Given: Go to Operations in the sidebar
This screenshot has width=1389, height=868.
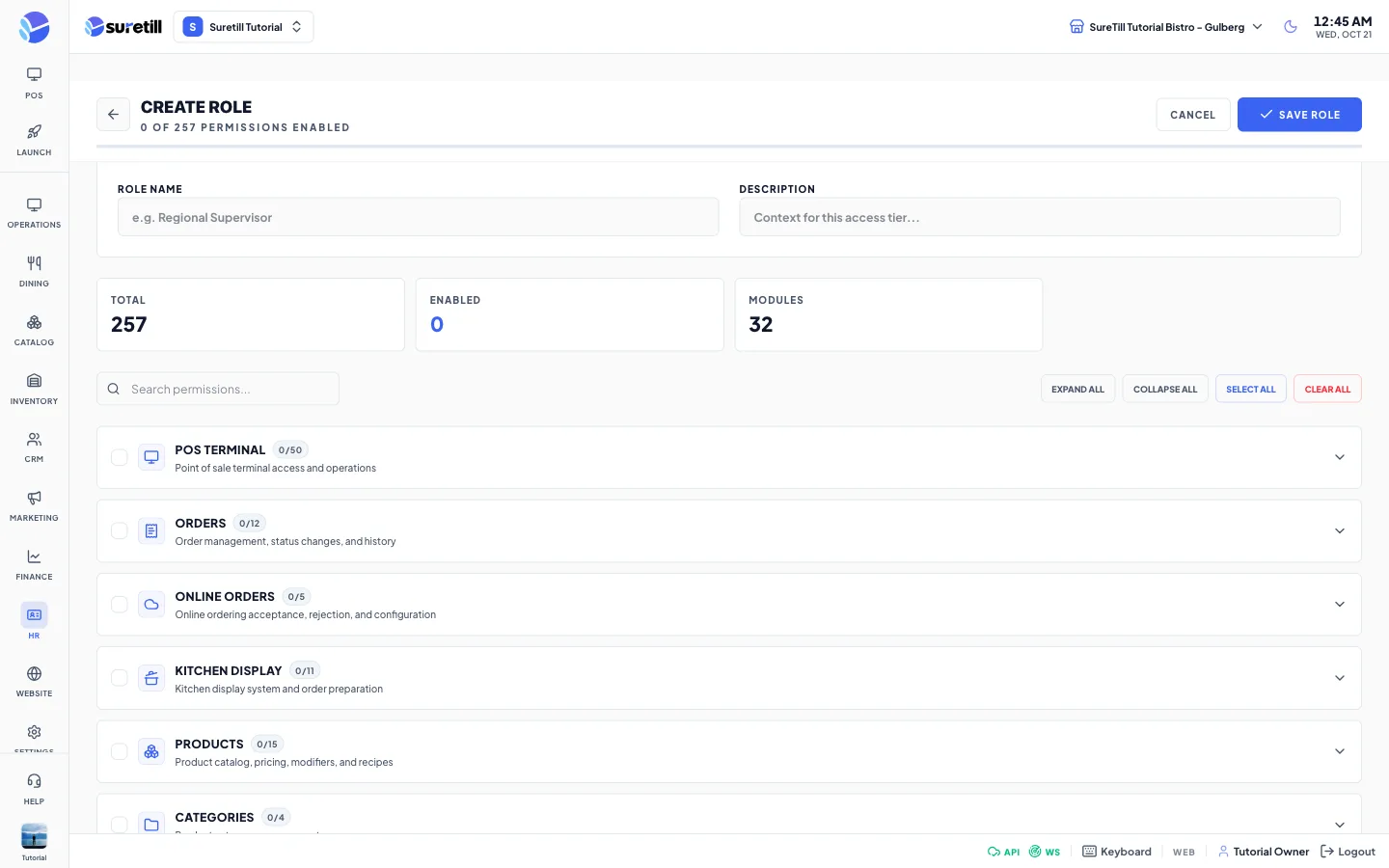Looking at the screenshot, I should 34,213.
